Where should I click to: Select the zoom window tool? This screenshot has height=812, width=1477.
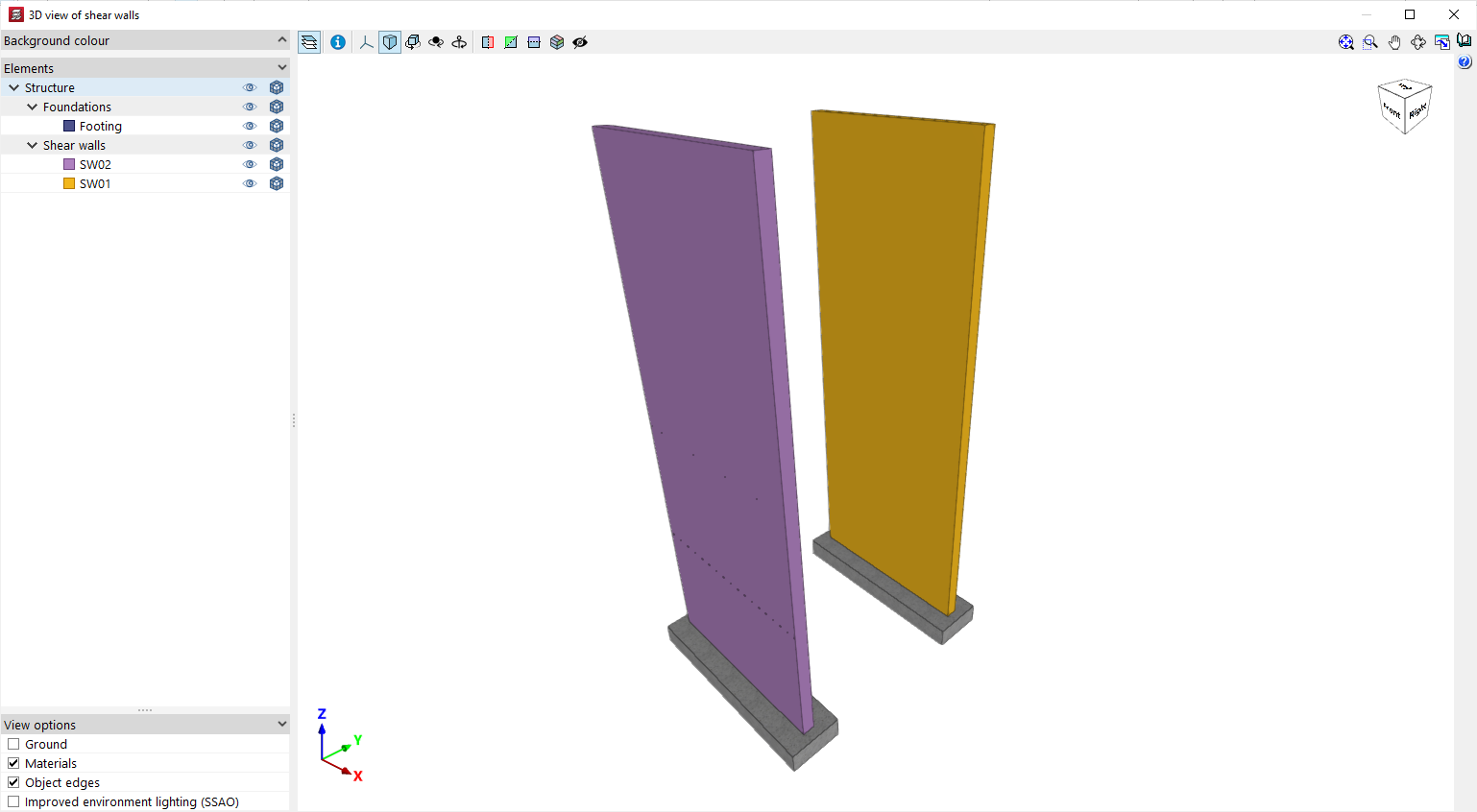point(1370,42)
